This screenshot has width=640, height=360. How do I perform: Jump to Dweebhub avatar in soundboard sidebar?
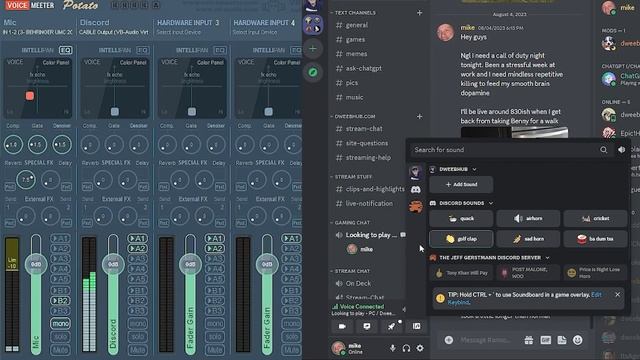click(416, 172)
